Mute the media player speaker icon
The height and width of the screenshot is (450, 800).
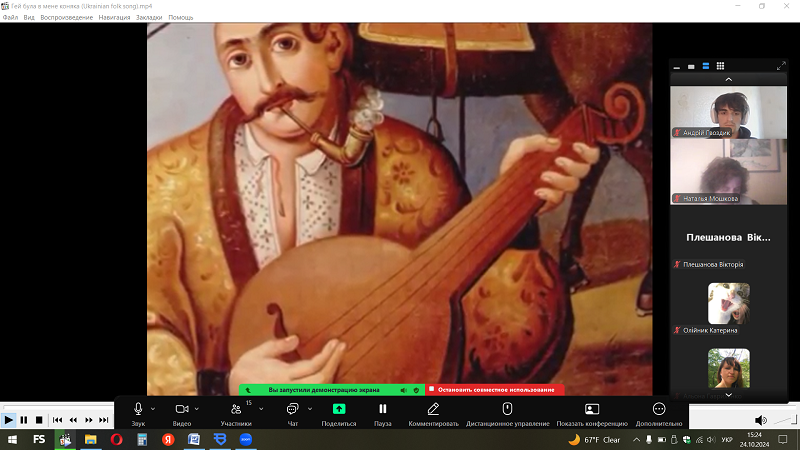click(760, 420)
